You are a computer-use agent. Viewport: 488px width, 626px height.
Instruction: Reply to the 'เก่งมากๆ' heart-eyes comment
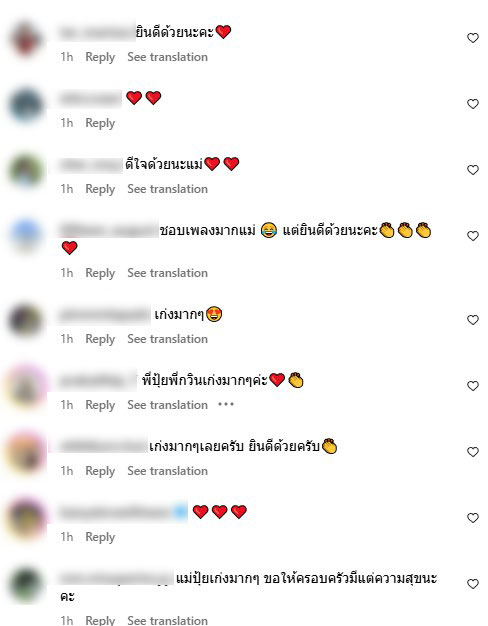pyautogui.click(x=100, y=339)
